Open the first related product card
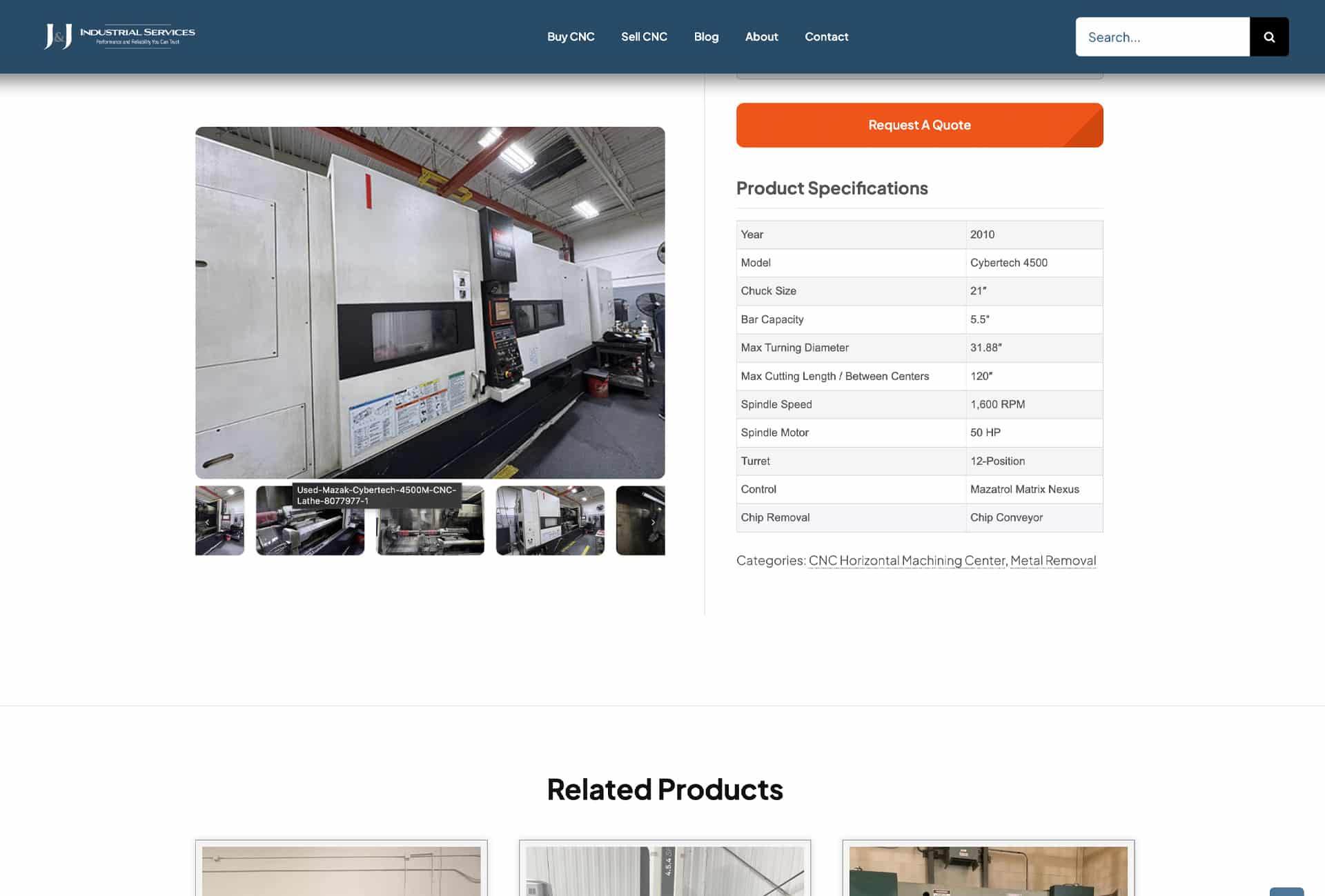The height and width of the screenshot is (896, 1325). 341,868
